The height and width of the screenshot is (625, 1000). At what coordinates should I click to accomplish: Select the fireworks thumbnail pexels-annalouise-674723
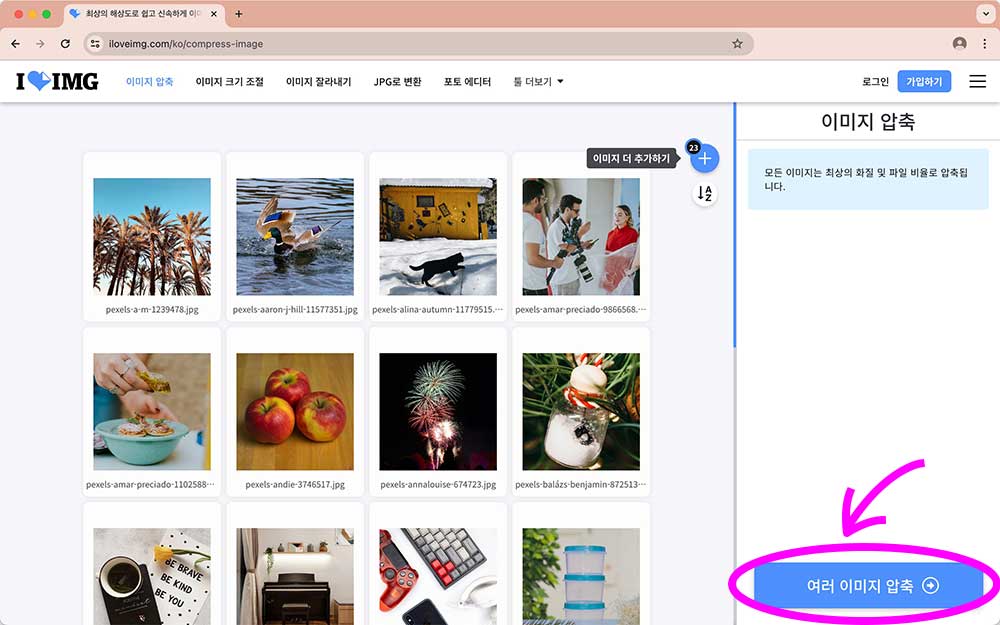(x=438, y=411)
